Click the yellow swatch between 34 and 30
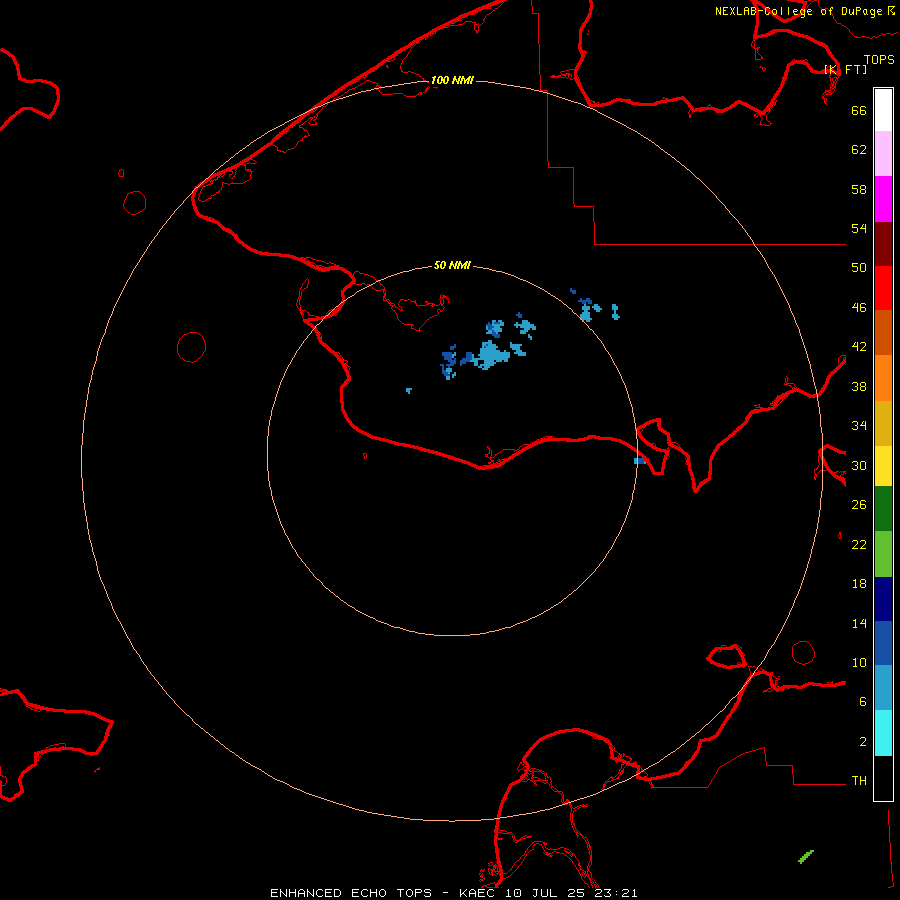Screen dimensions: 900x900 click(x=883, y=466)
